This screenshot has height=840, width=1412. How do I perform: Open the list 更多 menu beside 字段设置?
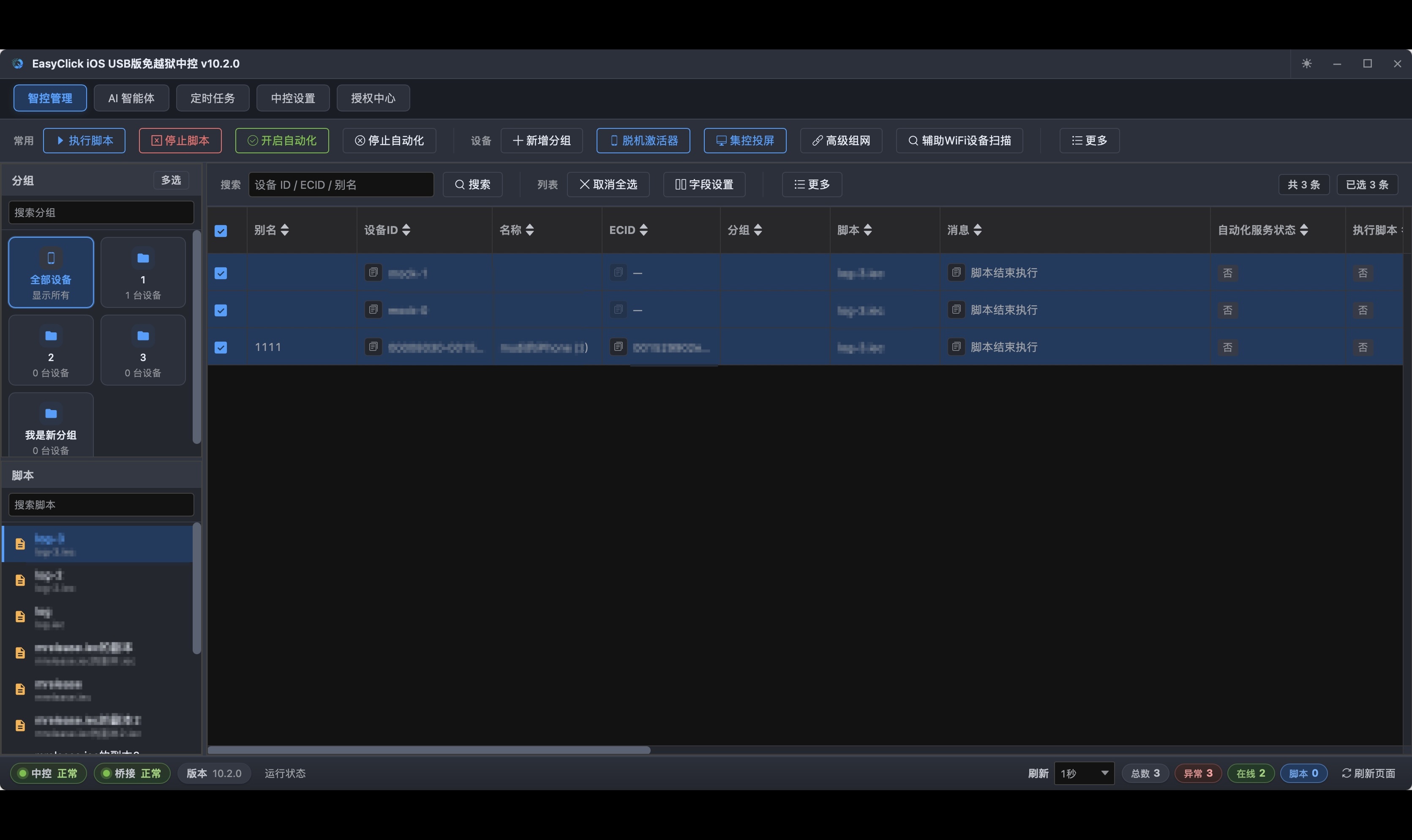[812, 185]
